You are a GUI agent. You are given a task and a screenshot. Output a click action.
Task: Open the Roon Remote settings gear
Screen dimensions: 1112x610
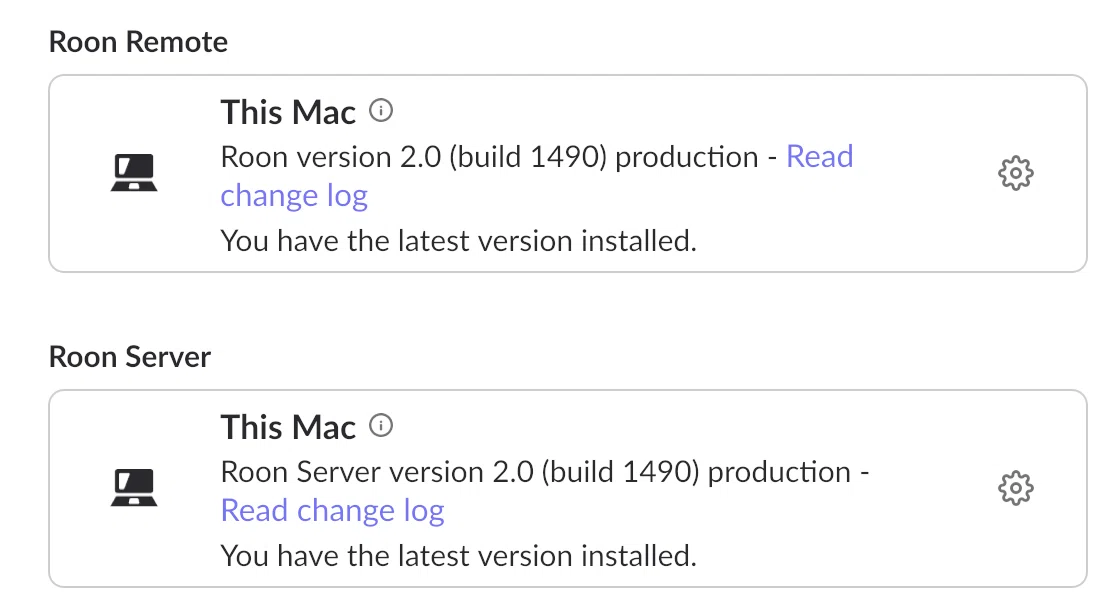click(1016, 173)
